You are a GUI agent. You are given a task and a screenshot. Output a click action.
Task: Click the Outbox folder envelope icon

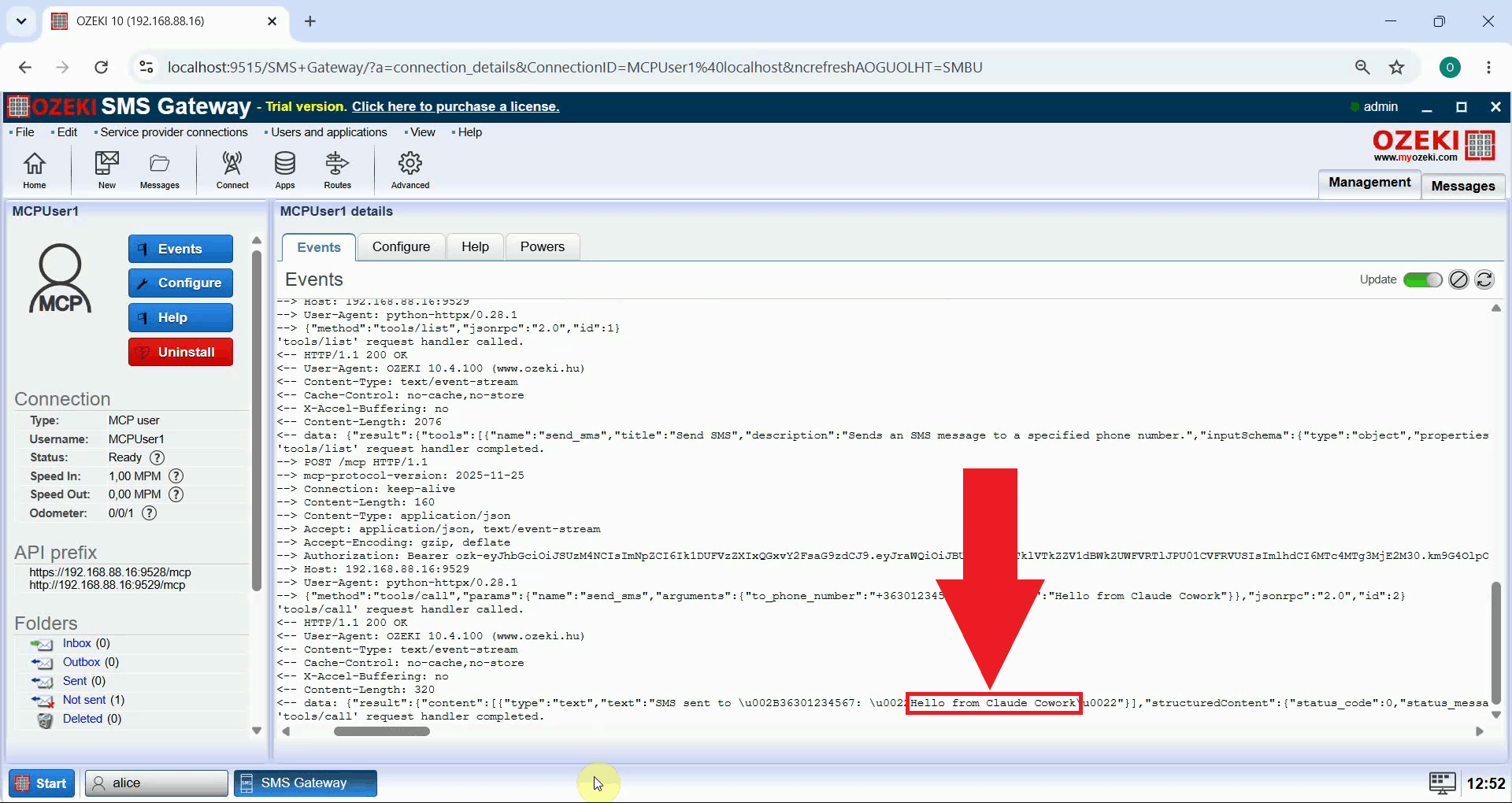42,663
